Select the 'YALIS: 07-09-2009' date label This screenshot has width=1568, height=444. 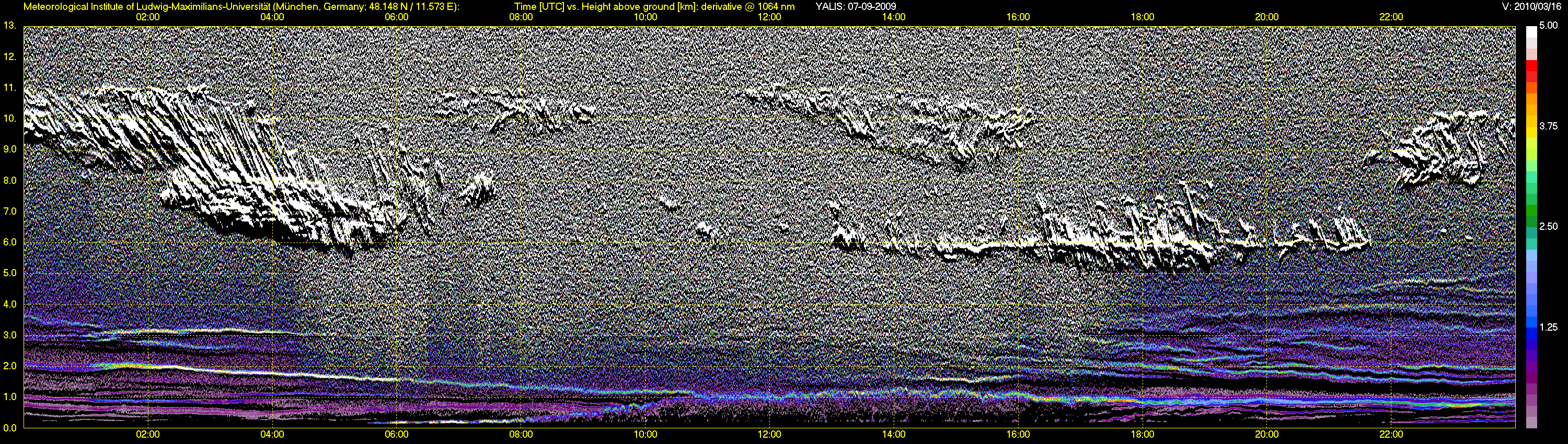tap(856, 7)
